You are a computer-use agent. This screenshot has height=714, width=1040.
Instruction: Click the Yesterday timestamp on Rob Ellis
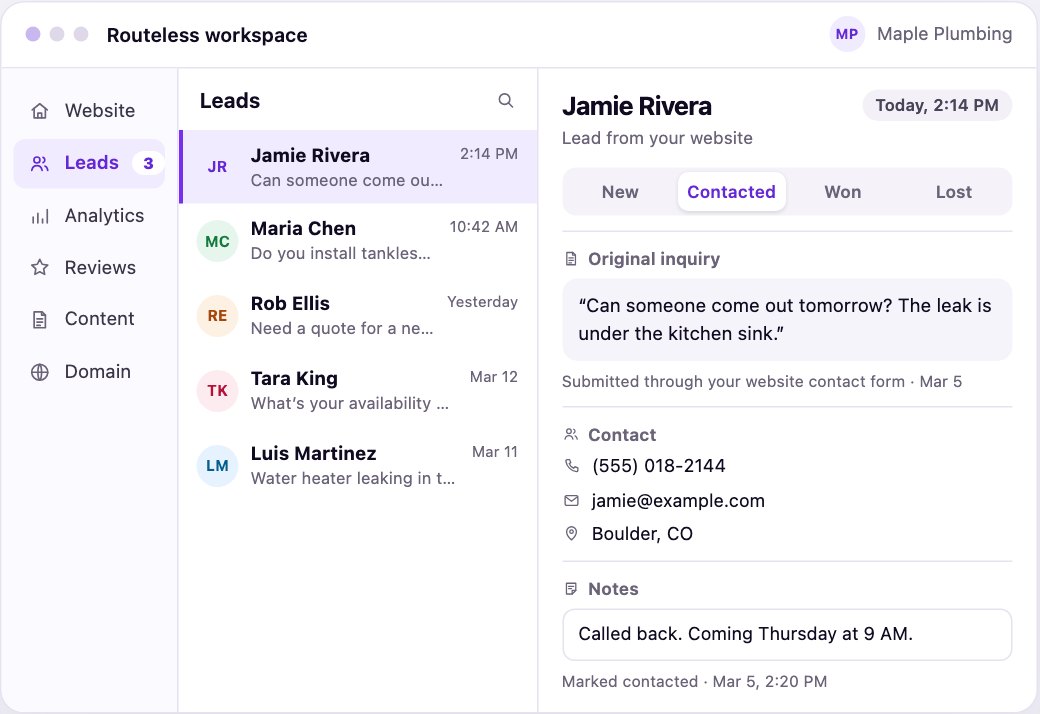click(x=482, y=302)
